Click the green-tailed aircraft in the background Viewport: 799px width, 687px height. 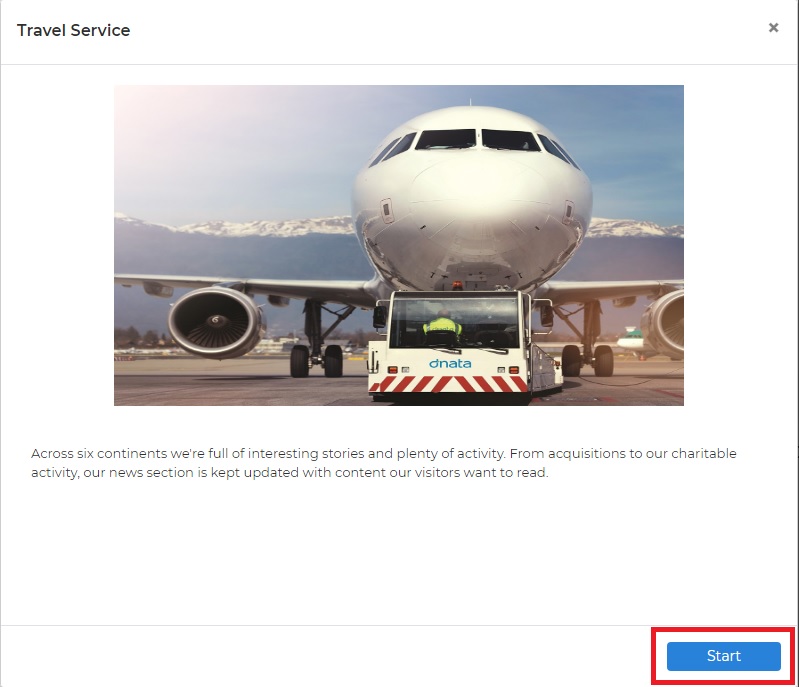(x=631, y=339)
